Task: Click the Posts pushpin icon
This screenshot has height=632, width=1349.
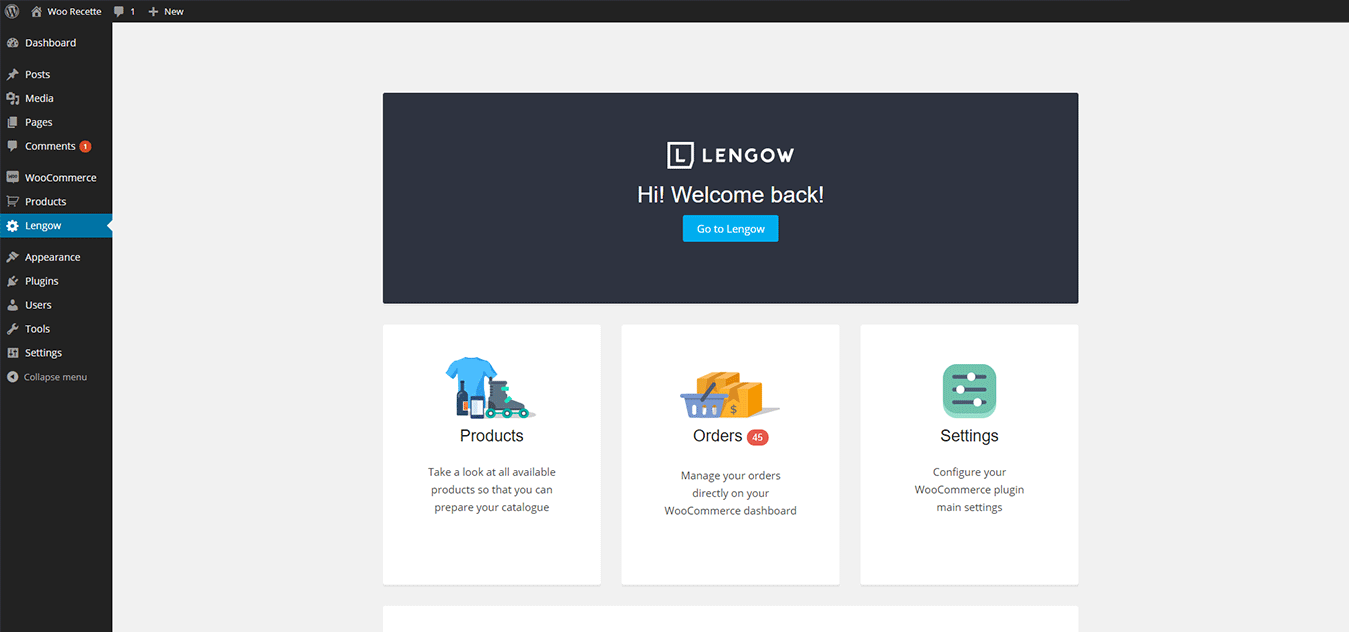Action: [12, 74]
